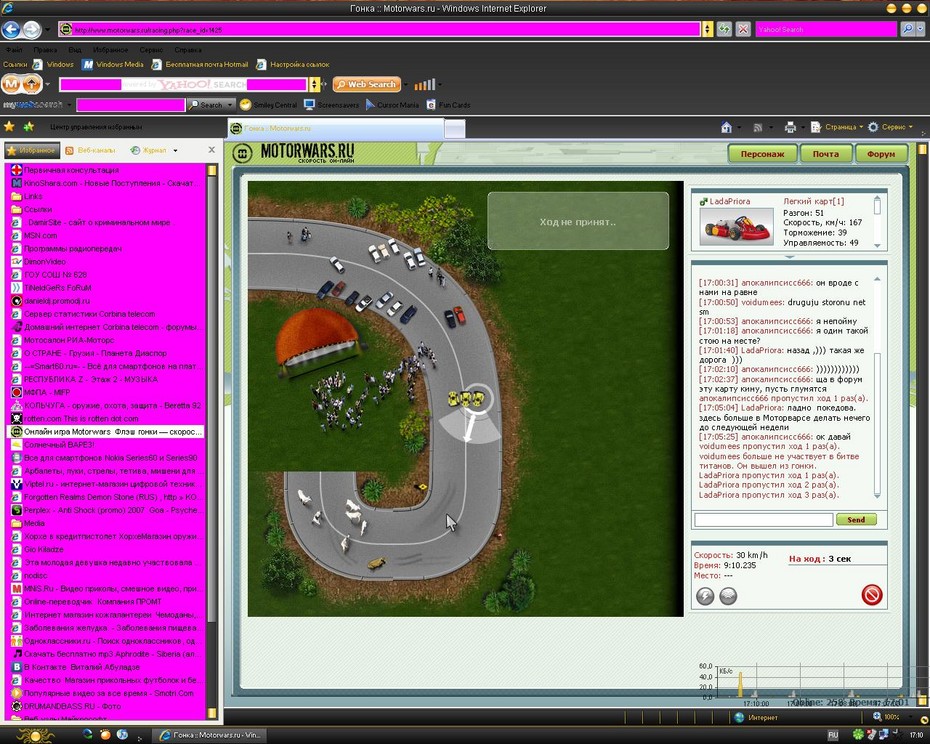Image resolution: width=930 pixels, height=744 pixels.
Task: Click the Персонаж button
Action: click(763, 154)
